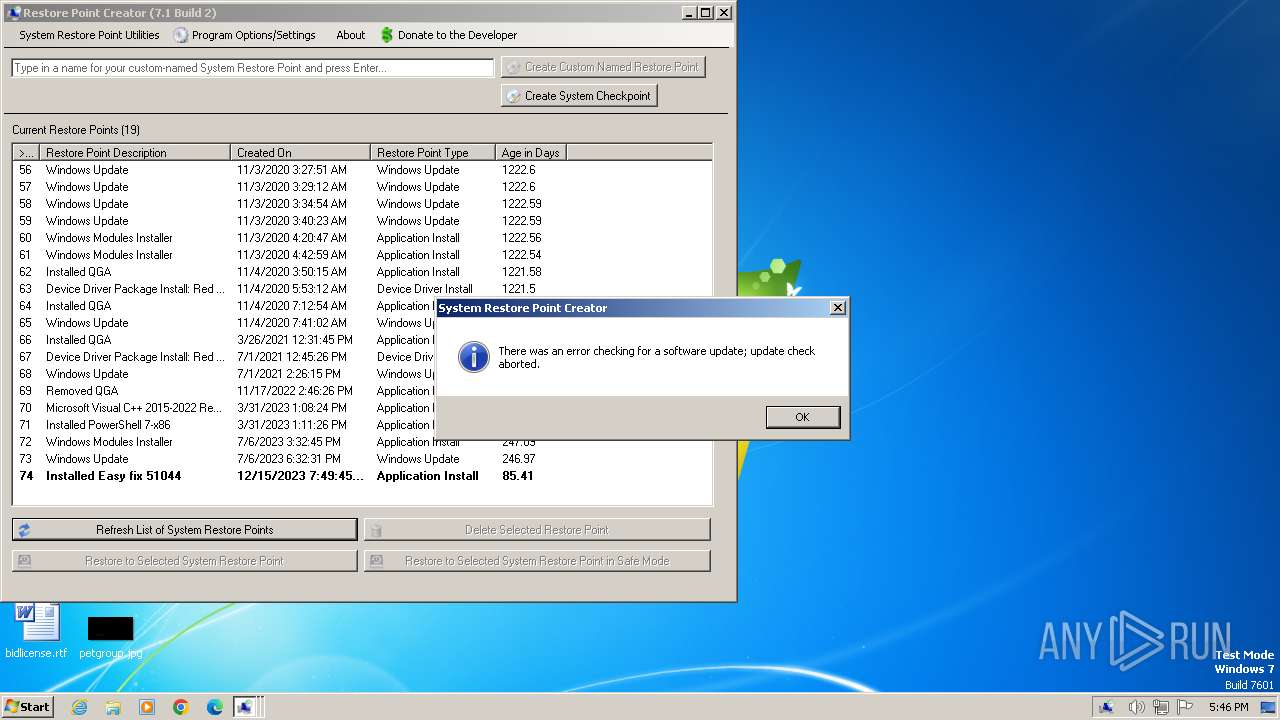Click Restore to Selected System Restore Point
Image resolution: width=1280 pixels, height=720 pixels.
184,561
